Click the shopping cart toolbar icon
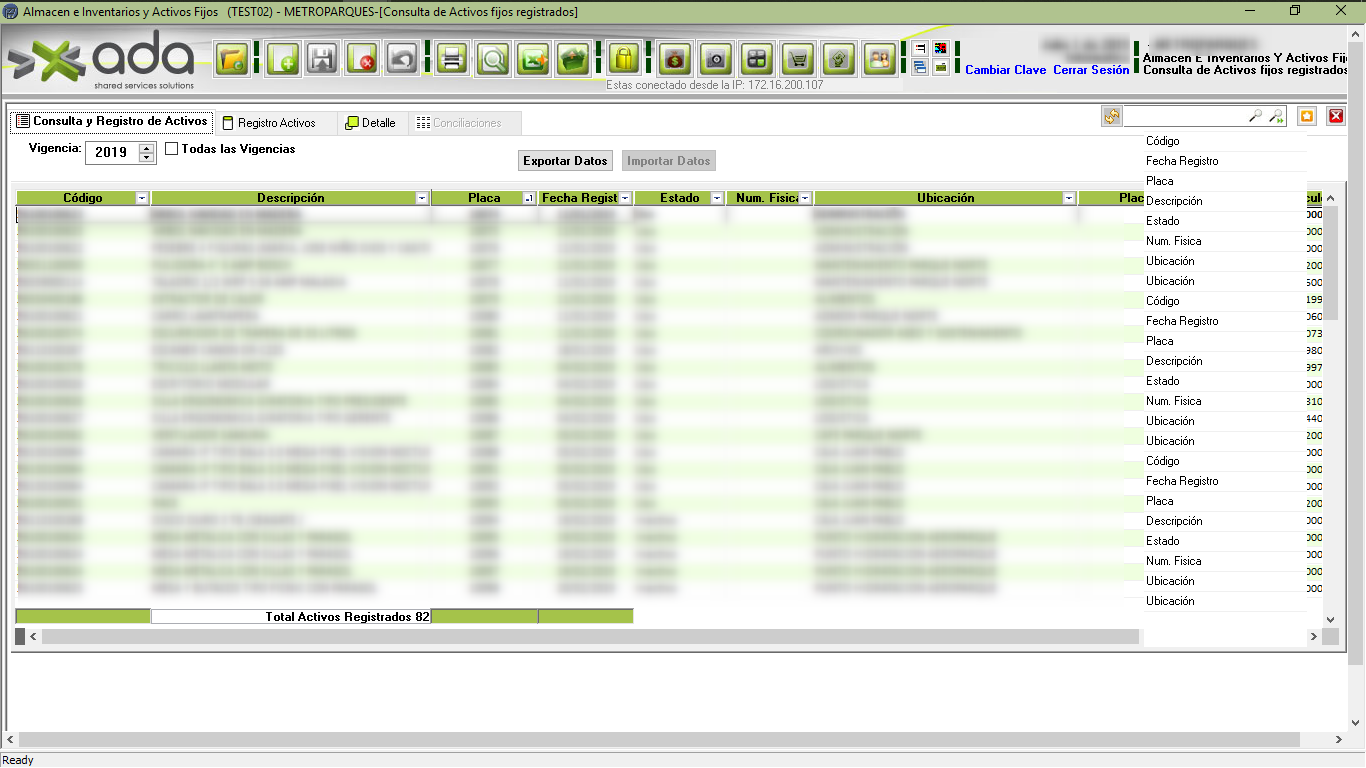Image resolution: width=1366 pixels, height=768 pixels. (797, 60)
